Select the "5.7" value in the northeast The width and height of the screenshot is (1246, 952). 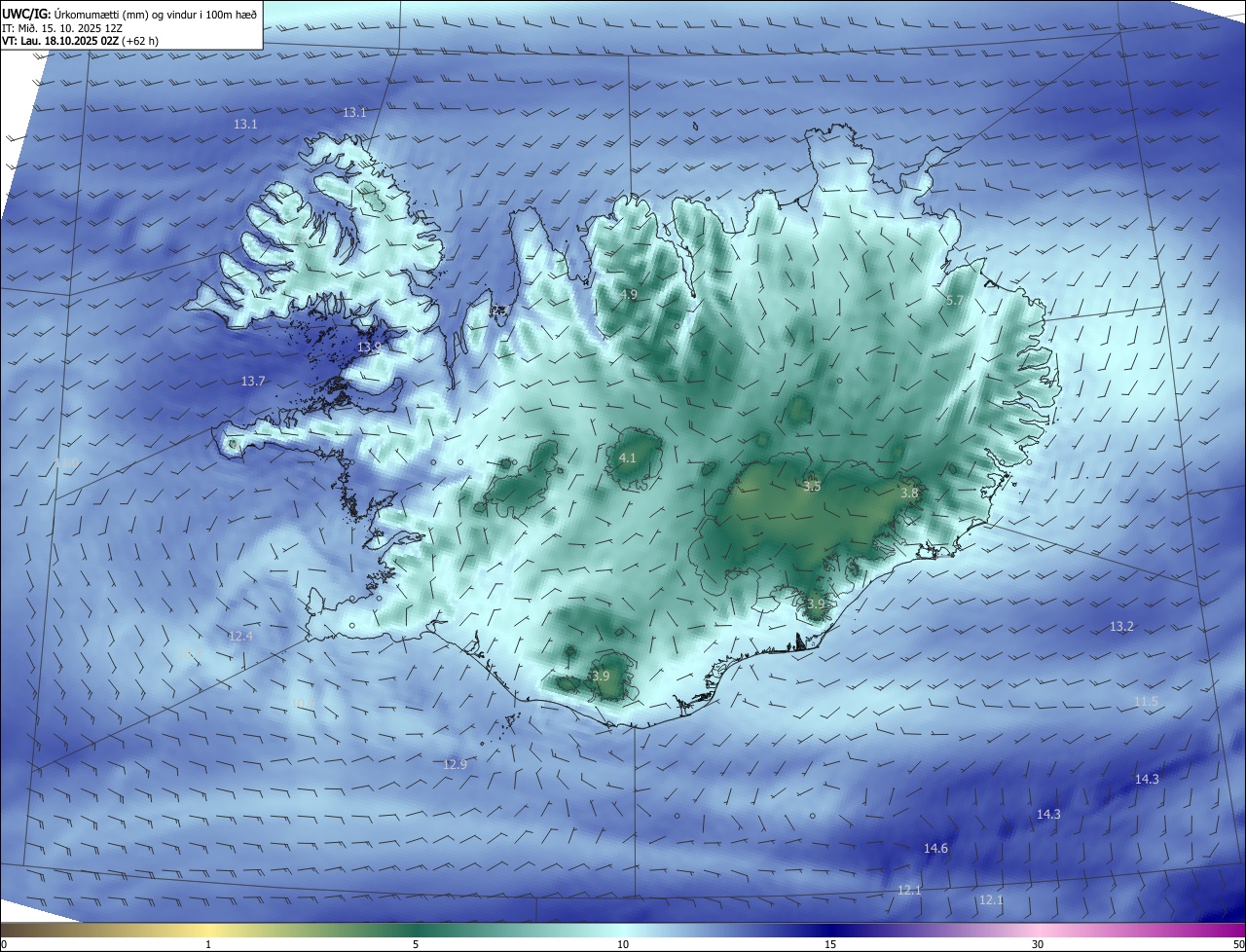(x=955, y=301)
